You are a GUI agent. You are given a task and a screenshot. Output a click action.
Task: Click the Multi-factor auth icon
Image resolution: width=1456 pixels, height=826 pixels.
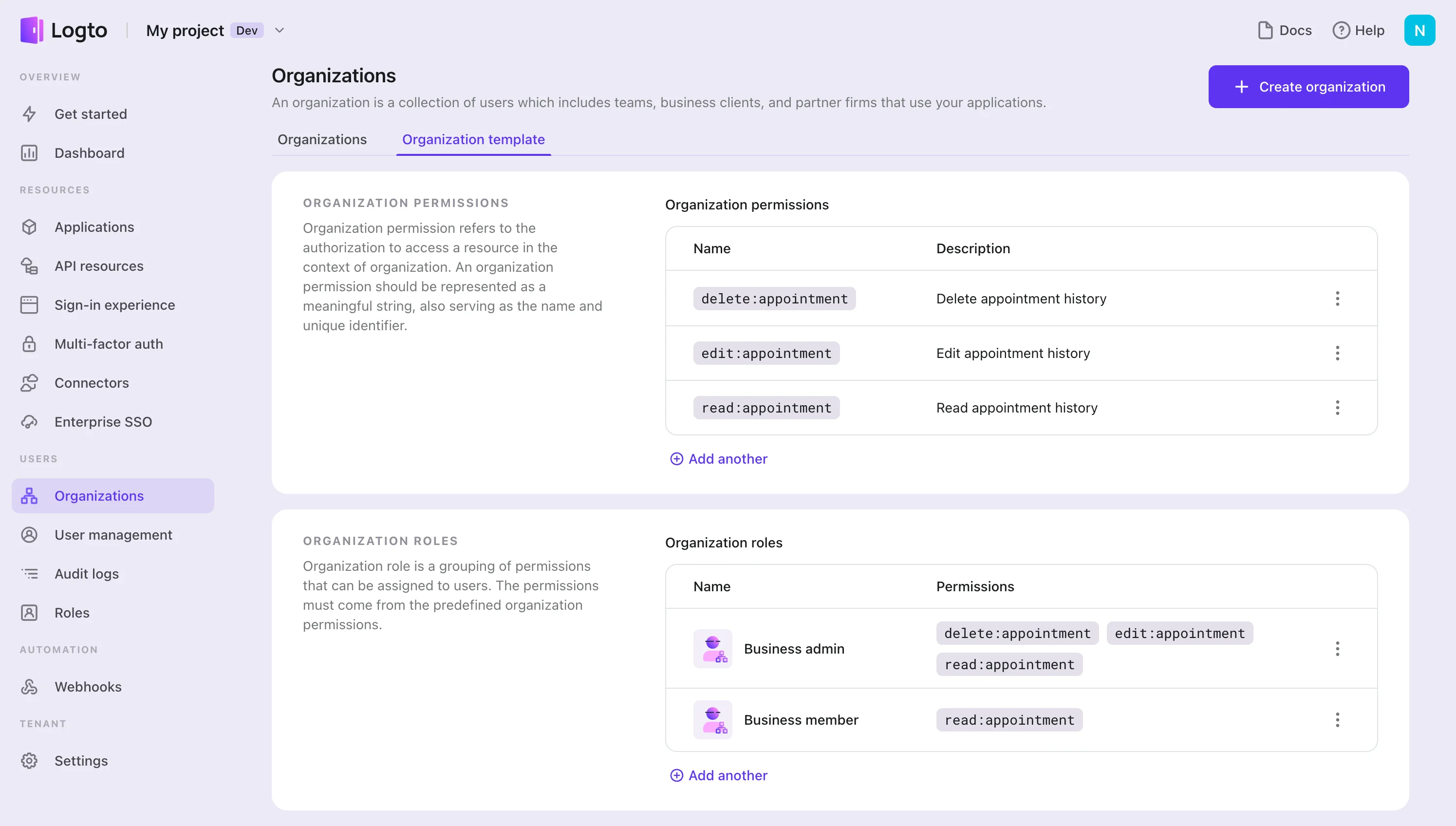coord(30,344)
